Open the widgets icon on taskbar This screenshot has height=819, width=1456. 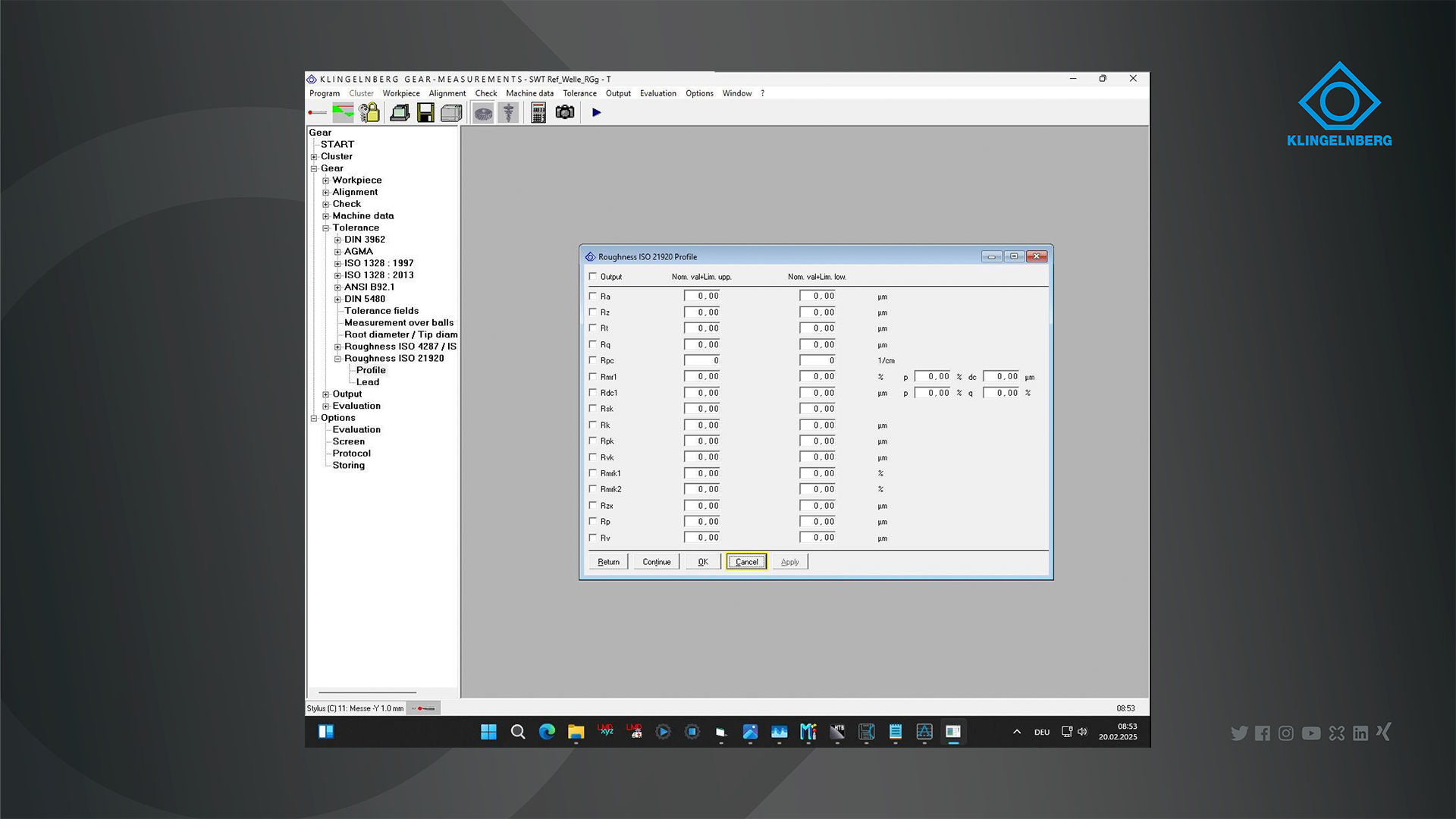(x=326, y=732)
